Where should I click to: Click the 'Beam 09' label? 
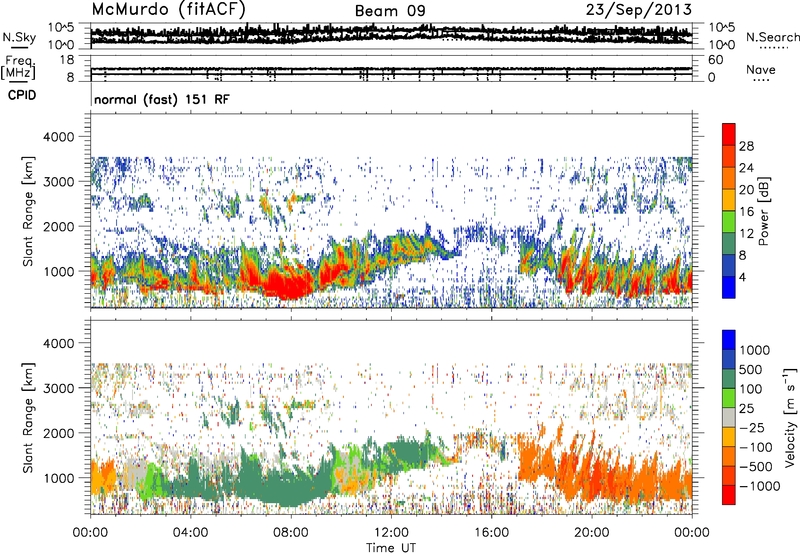pyautogui.click(x=390, y=11)
